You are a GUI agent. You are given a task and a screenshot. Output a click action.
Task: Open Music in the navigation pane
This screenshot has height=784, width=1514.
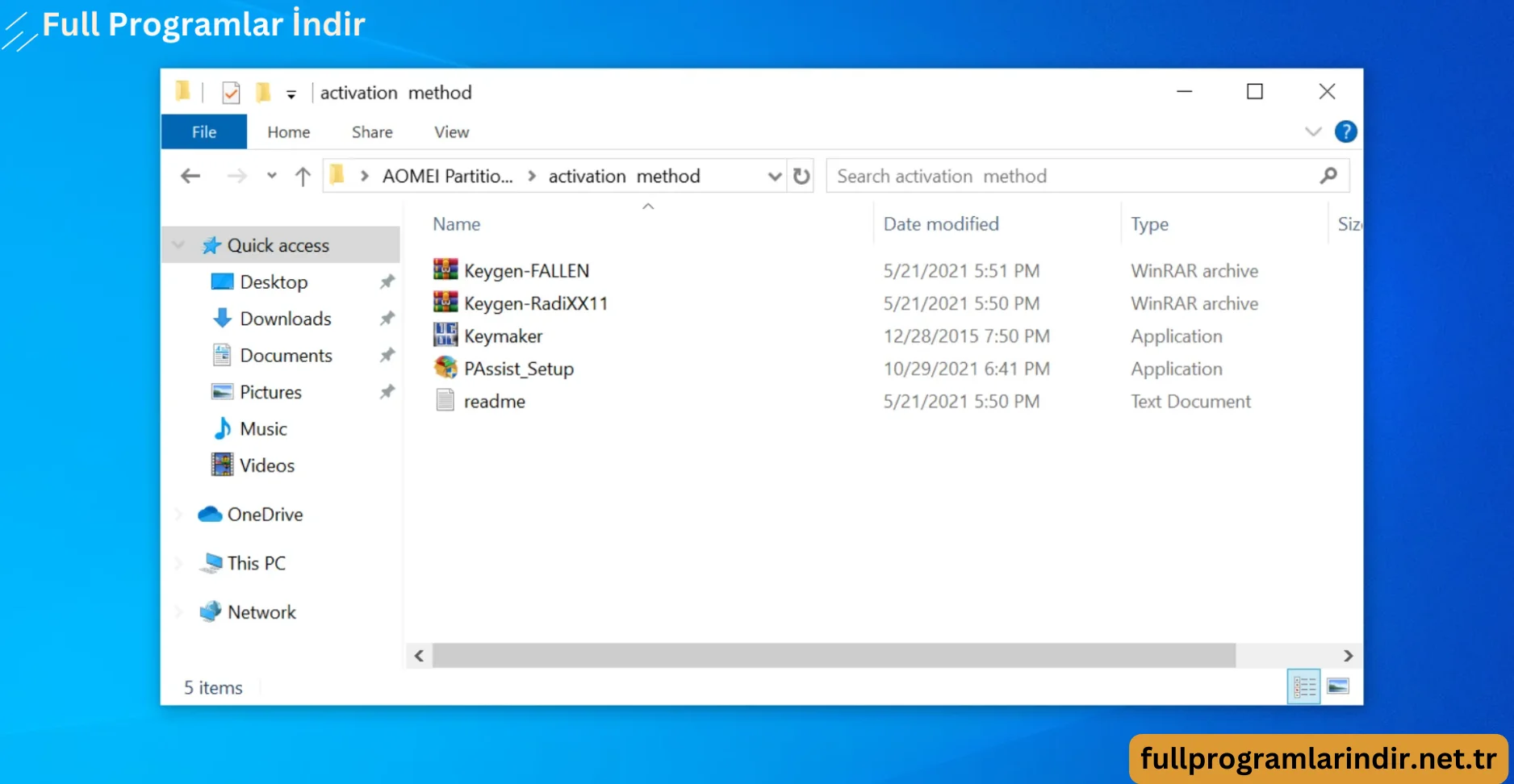pyautogui.click(x=263, y=429)
